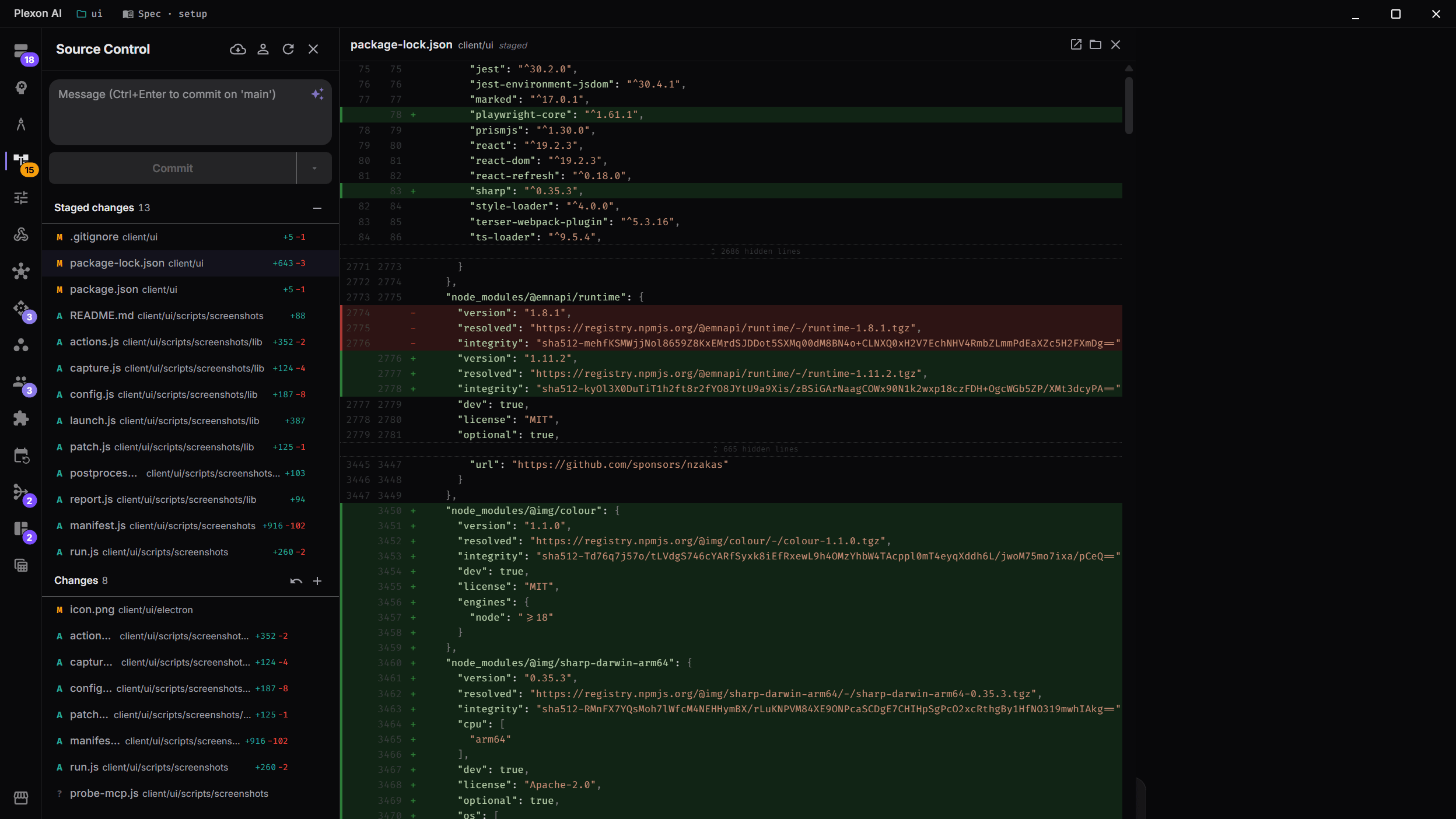Focus the commit message input field

pos(190,112)
